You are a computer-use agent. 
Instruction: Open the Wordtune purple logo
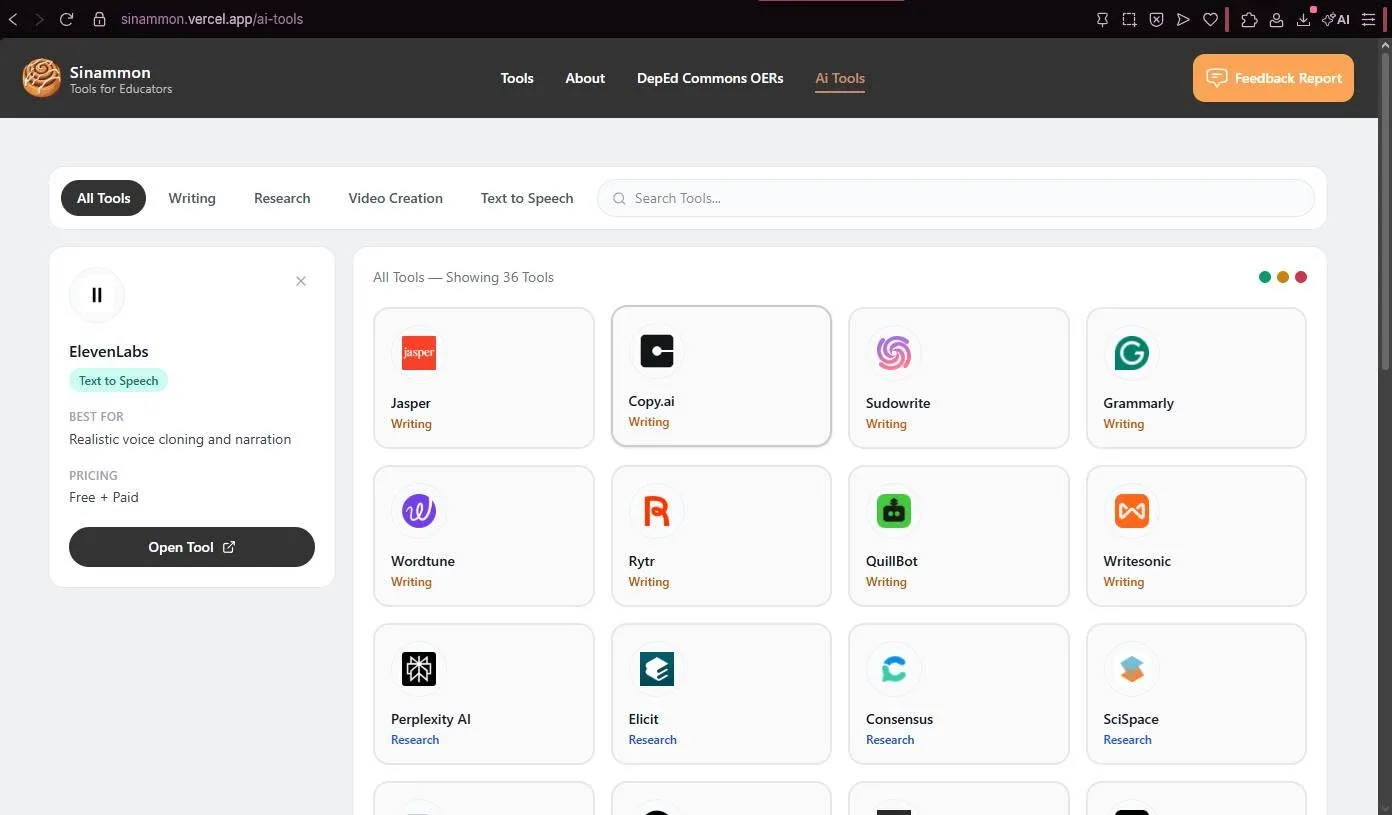coord(418,511)
